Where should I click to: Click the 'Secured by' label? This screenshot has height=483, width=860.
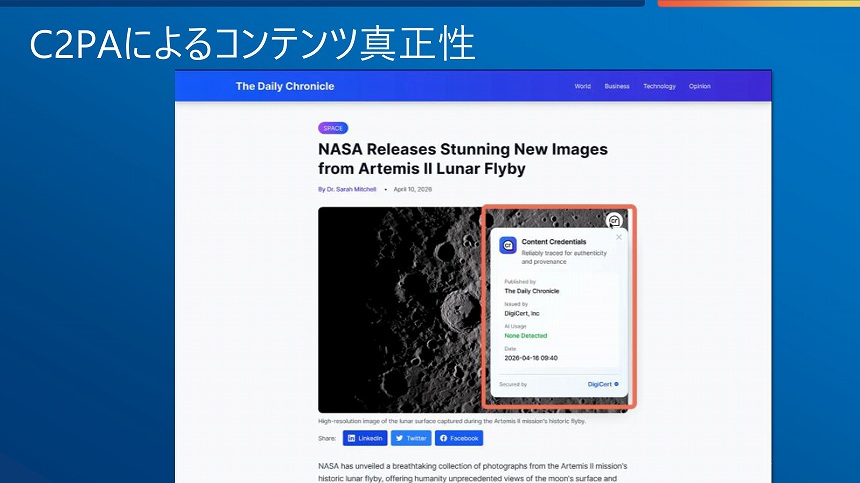pos(513,384)
